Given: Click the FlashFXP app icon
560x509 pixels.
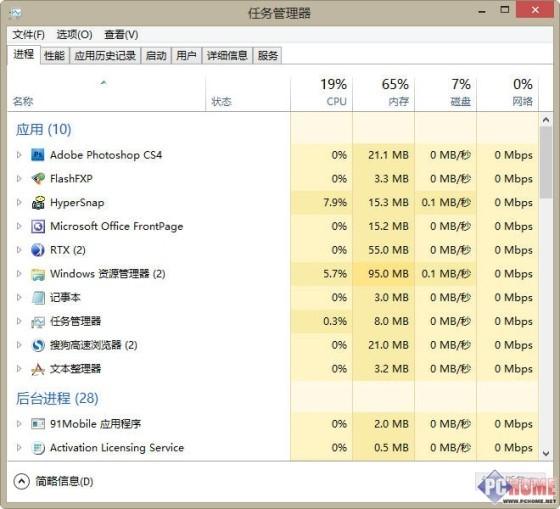Looking at the screenshot, I should click(x=38, y=179).
